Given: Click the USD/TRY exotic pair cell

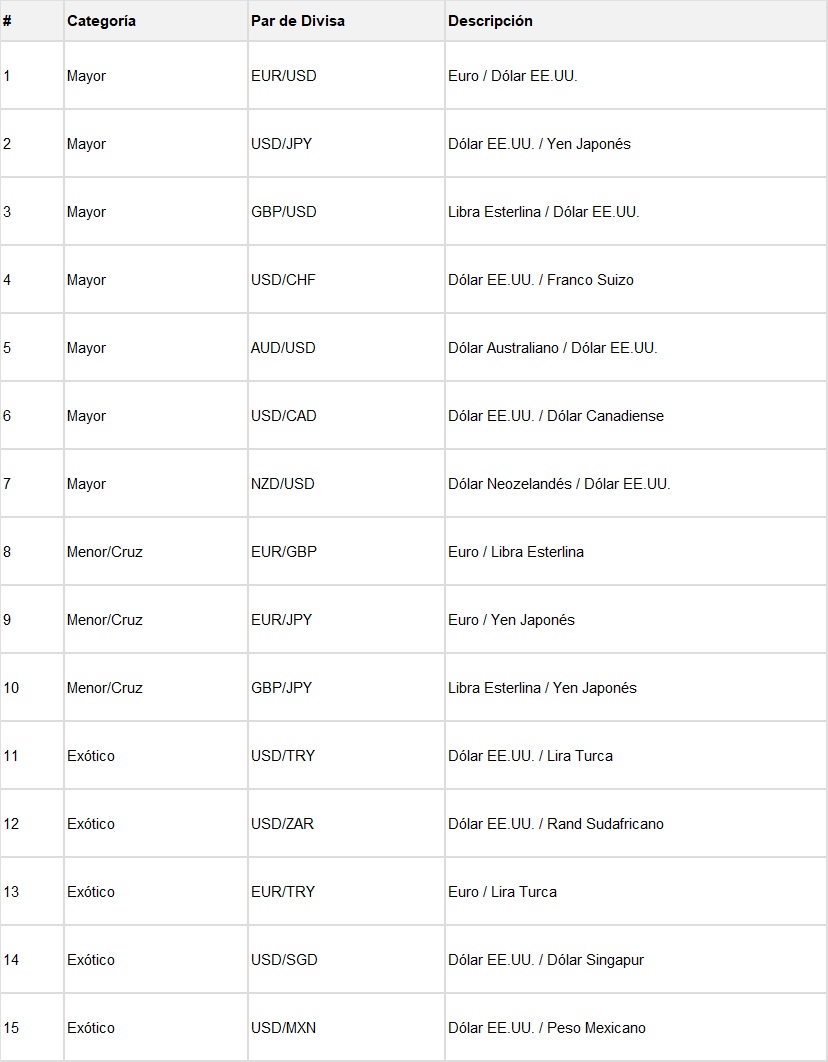Looking at the screenshot, I should [283, 756].
